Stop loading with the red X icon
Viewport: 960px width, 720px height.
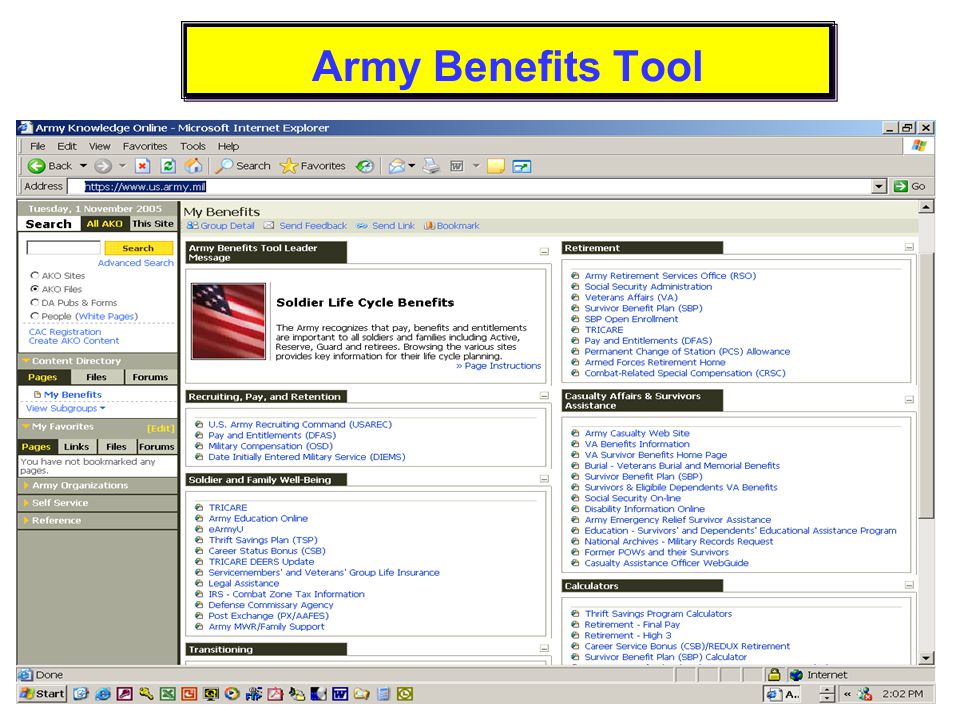142,166
